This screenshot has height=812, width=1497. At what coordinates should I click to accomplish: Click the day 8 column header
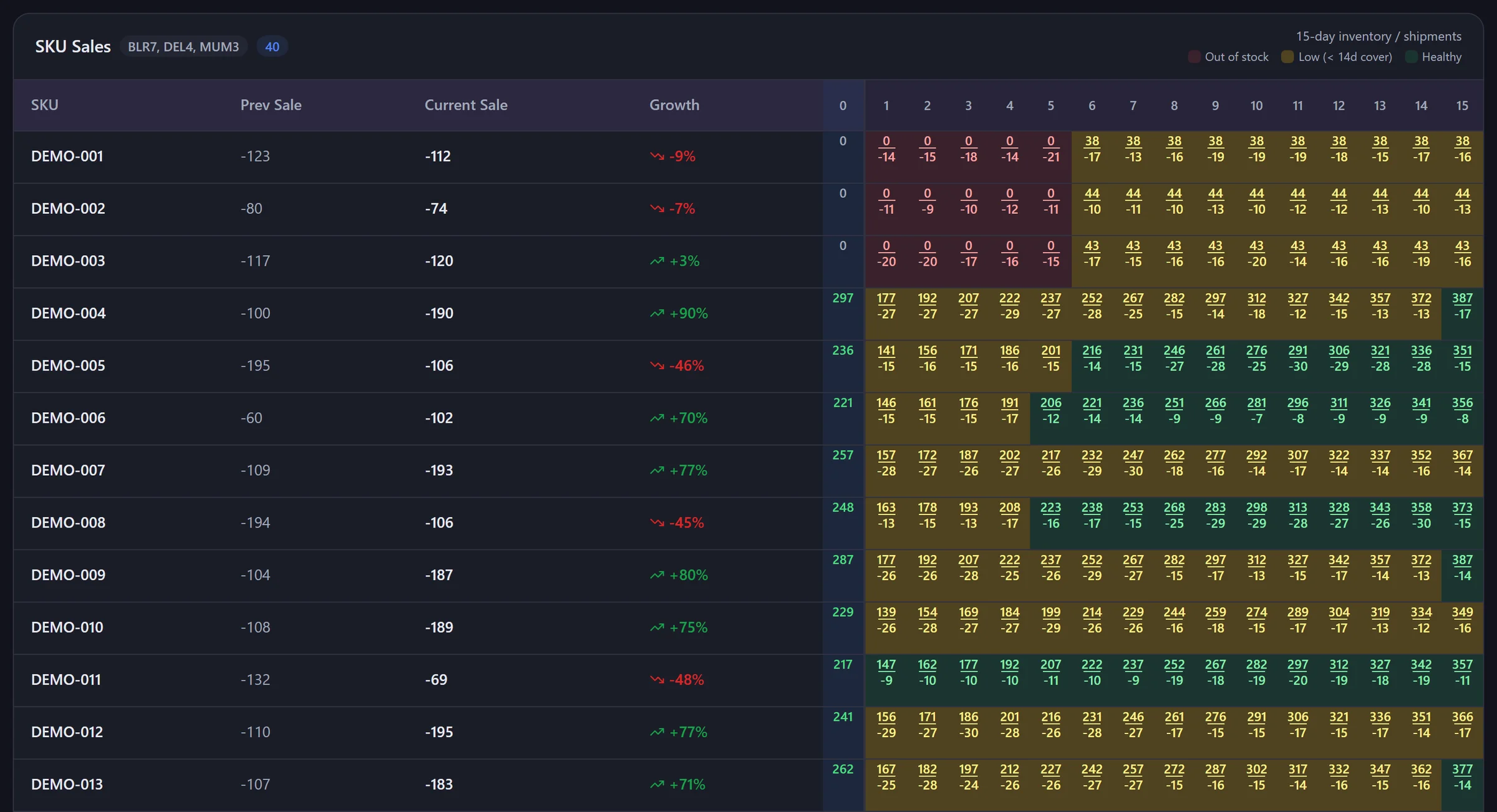(1175, 105)
